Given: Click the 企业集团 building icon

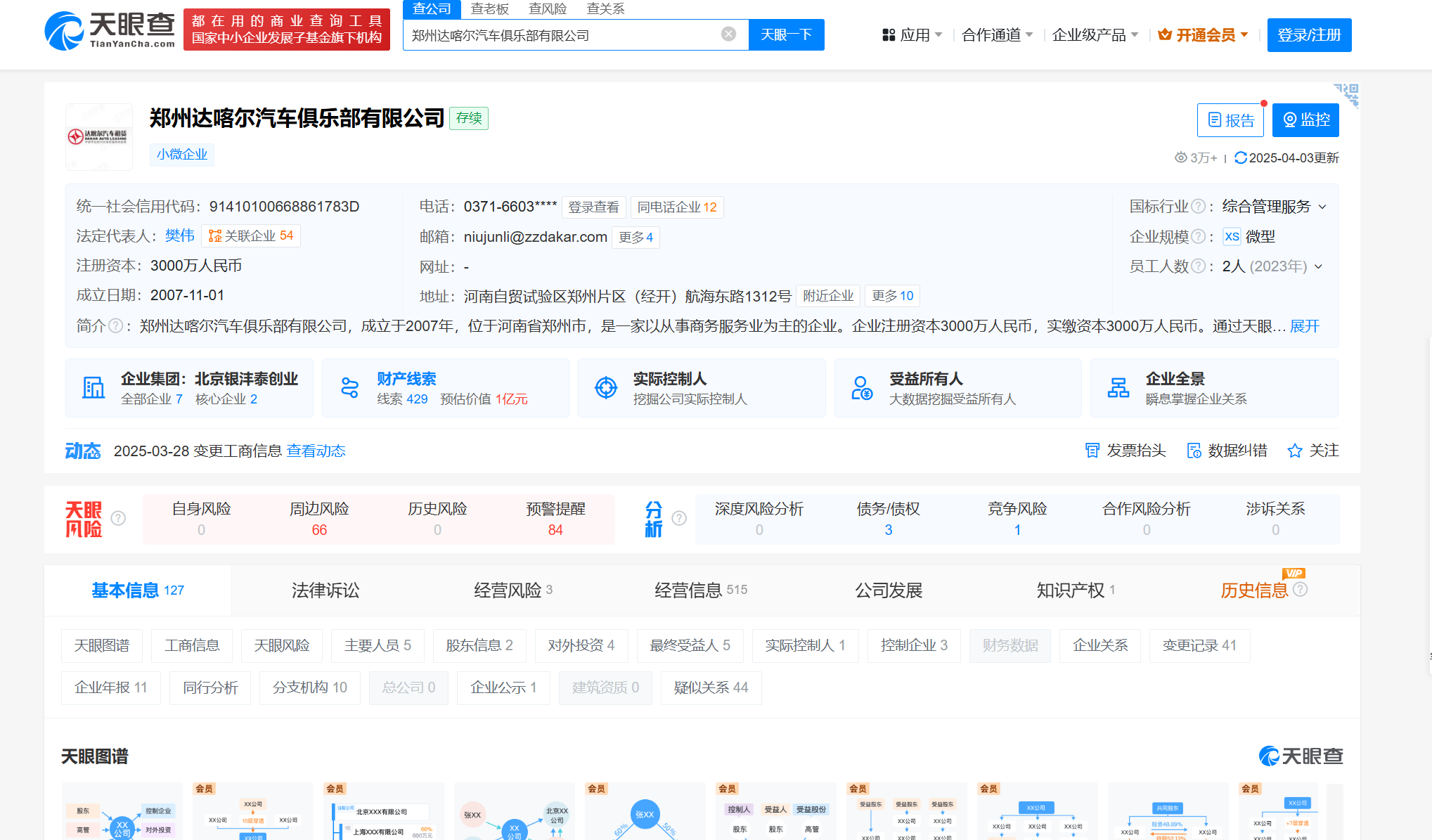Looking at the screenshot, I should pos(93,388).
